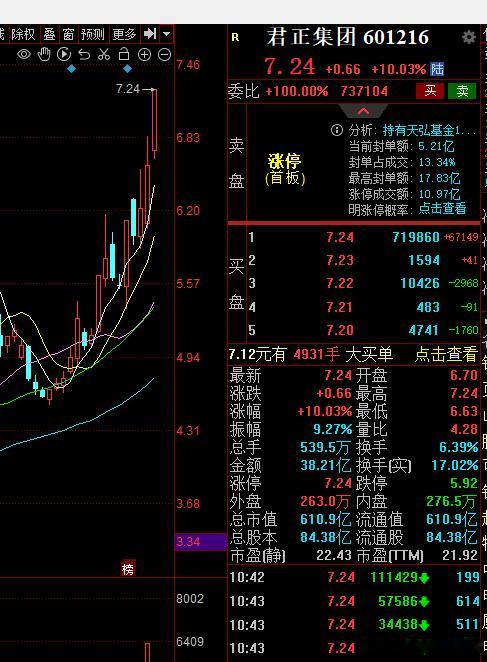This screenshot has height=662, width=487.
Task: Click 点击查看 beside 大买单
Action: click(446, 354)
